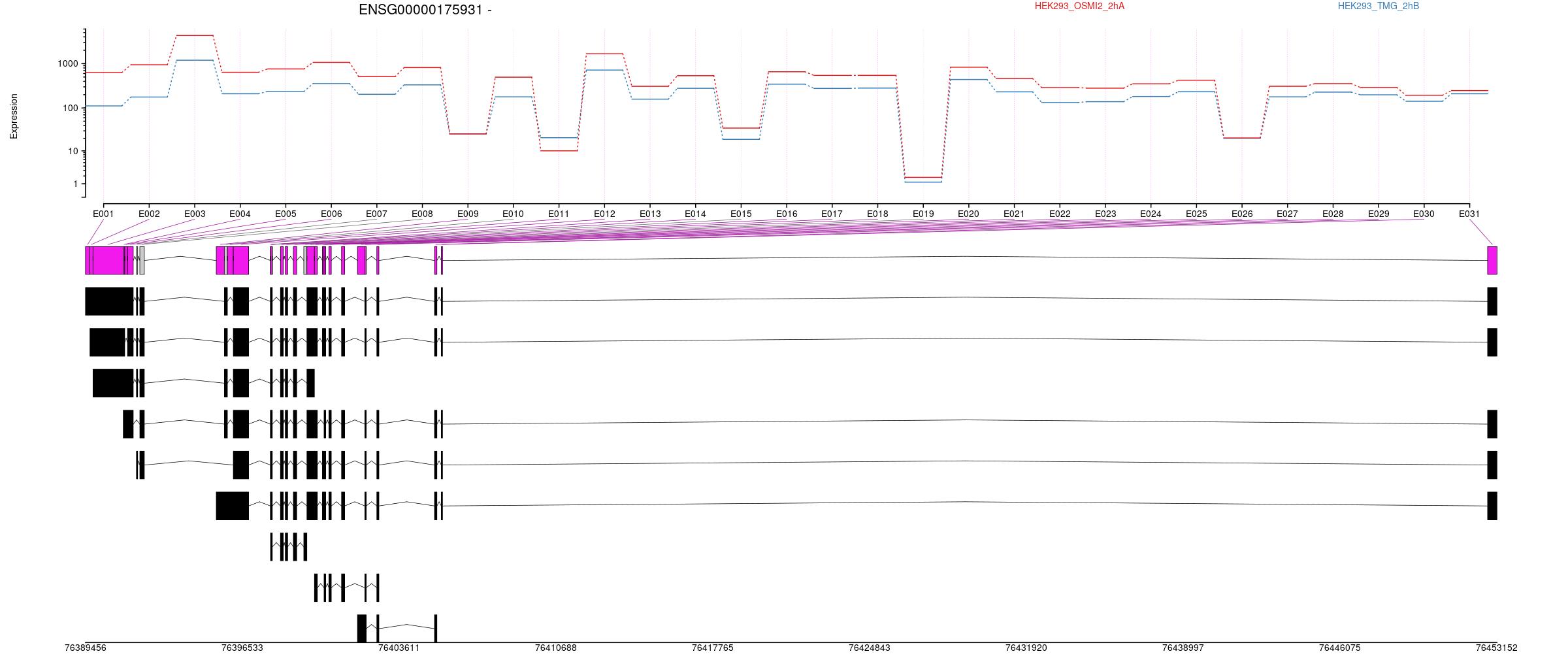Click the exon label E001

103,214
